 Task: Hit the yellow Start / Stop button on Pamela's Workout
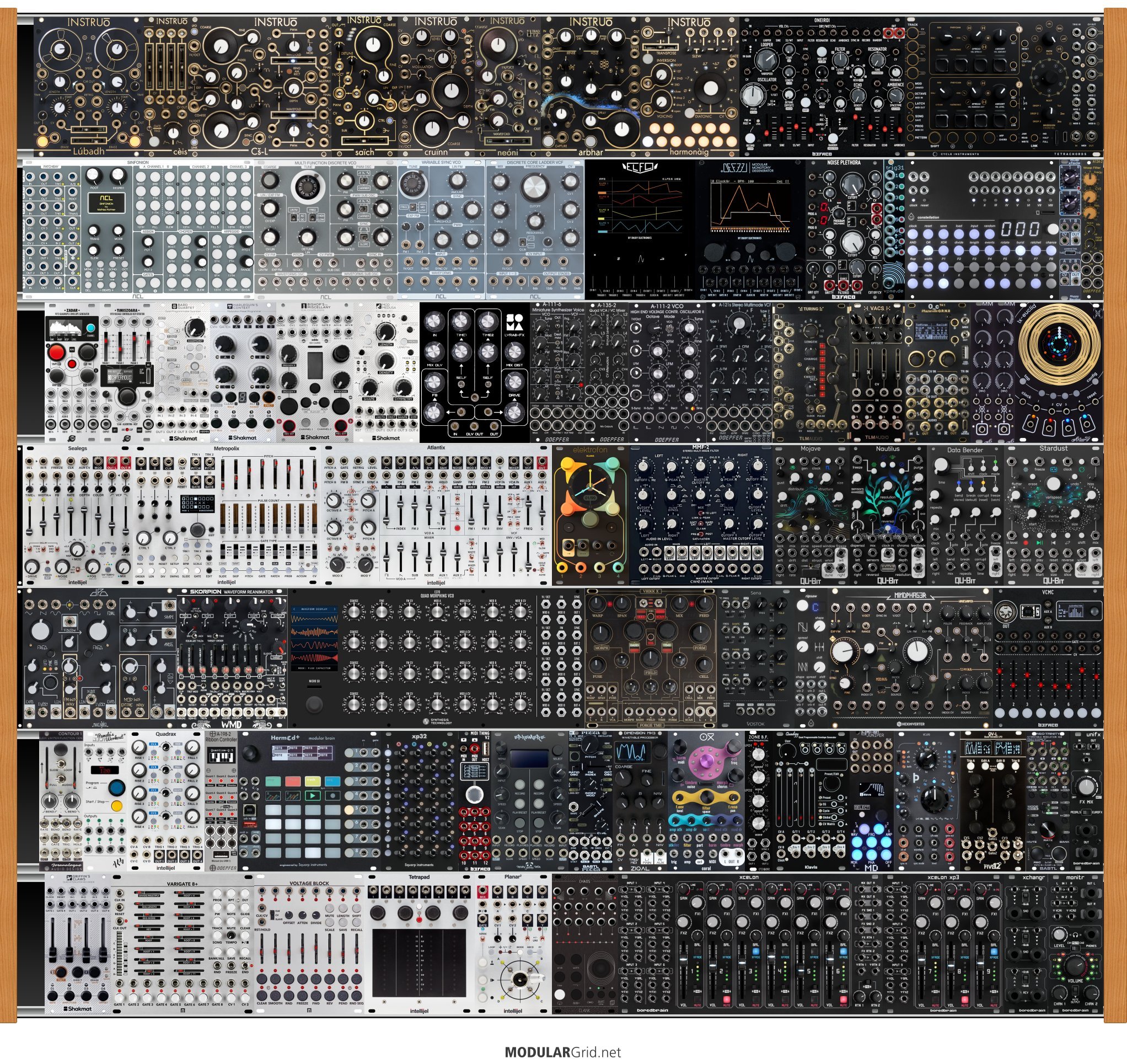click(x=117, y=805)
